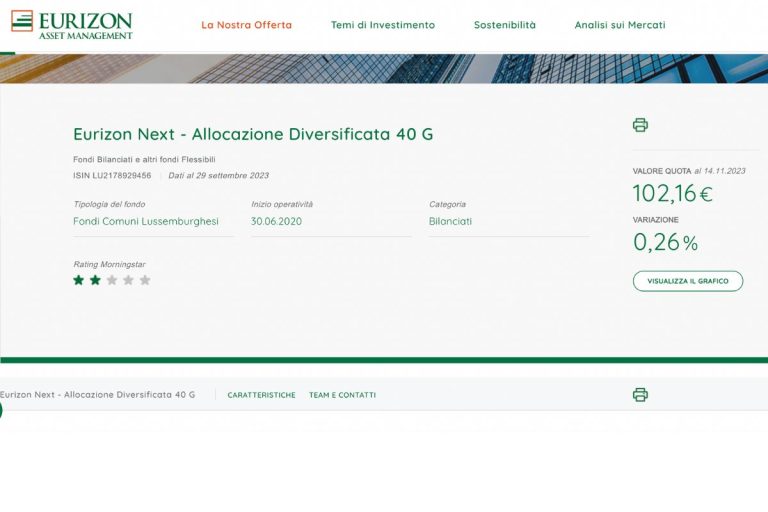Click the Bilanciati category value
Screen dimensions: 768x512
(450, 221)
